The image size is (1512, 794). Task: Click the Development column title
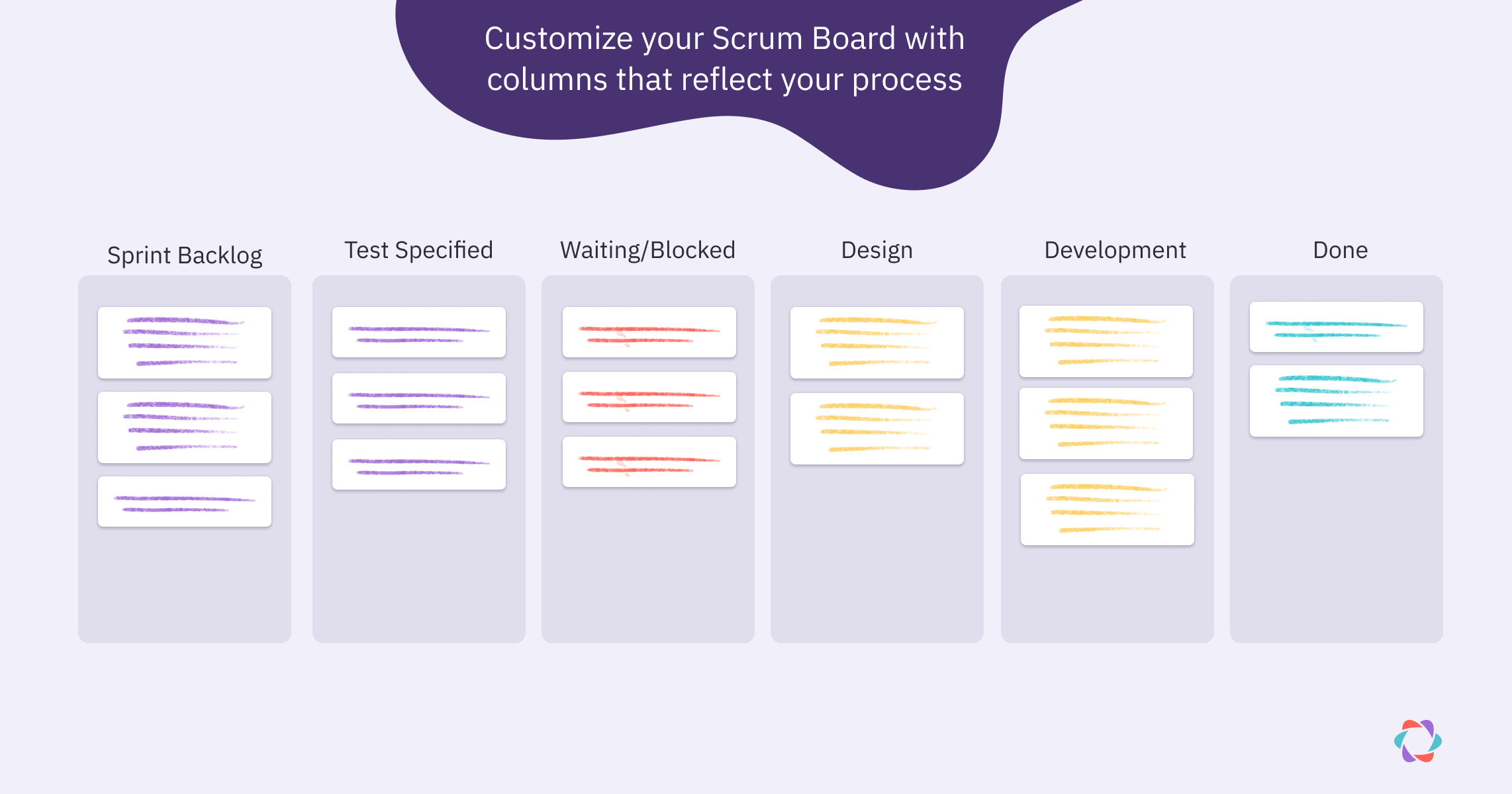[1115, 250]
